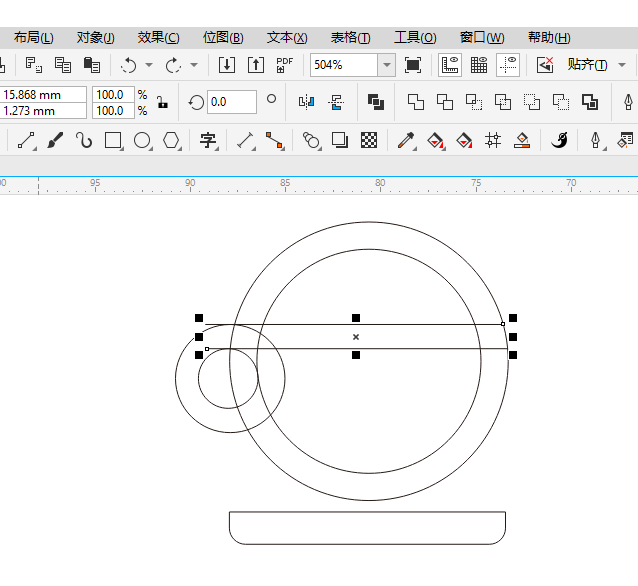
Task: Toggle the show grid button
Action: click(479, 65)
